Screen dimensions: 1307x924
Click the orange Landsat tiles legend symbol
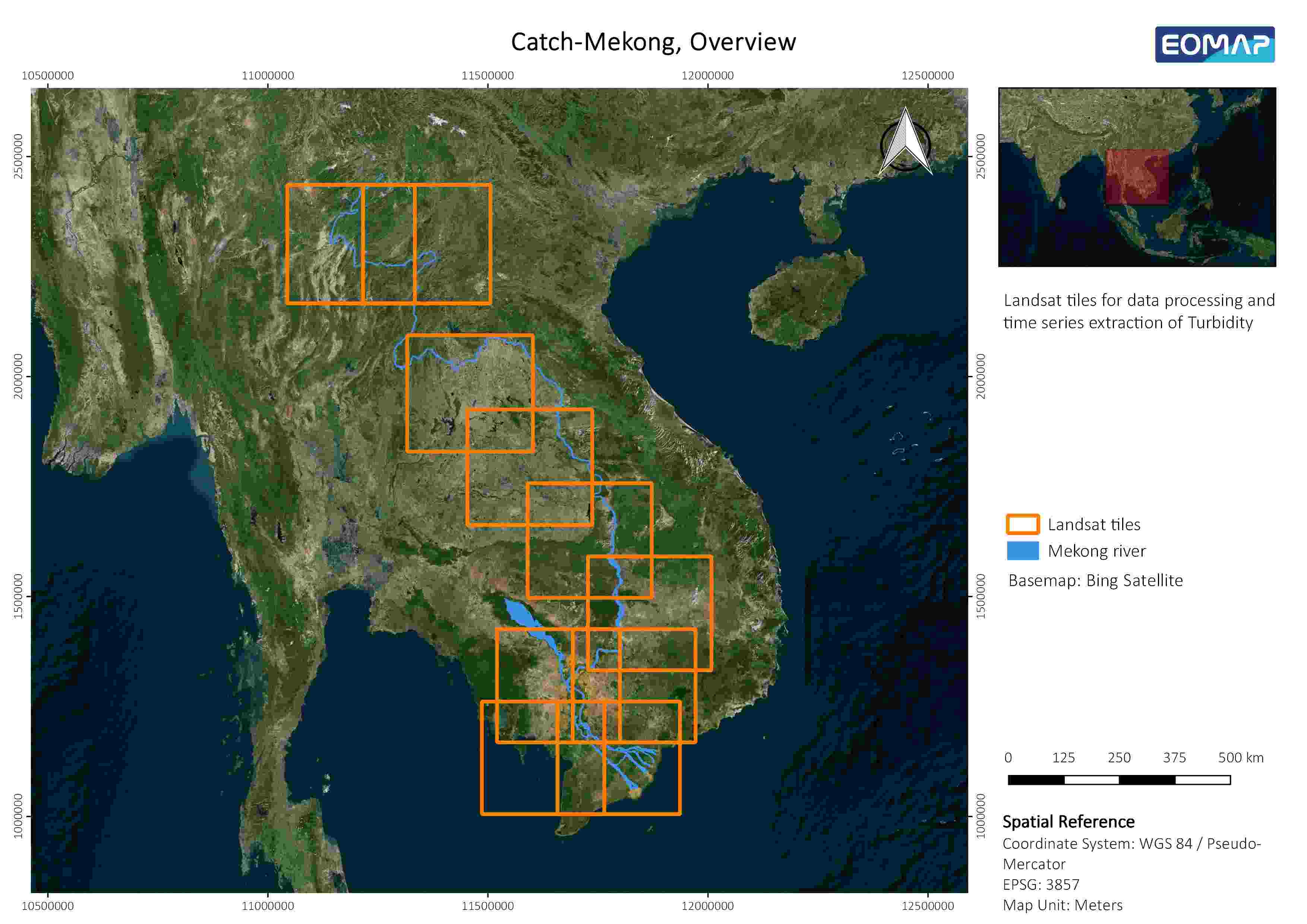1022,524
